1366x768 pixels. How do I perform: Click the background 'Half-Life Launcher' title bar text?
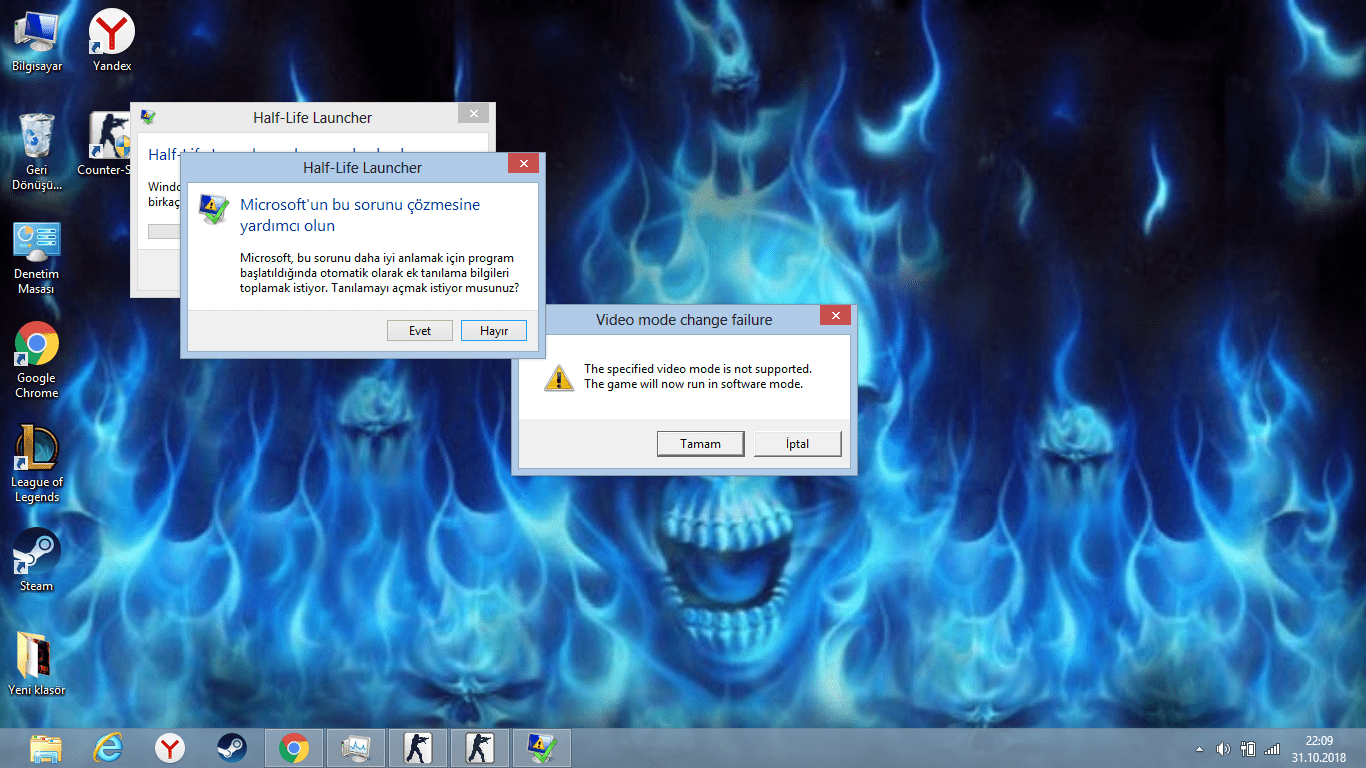(x=313, y=118)
